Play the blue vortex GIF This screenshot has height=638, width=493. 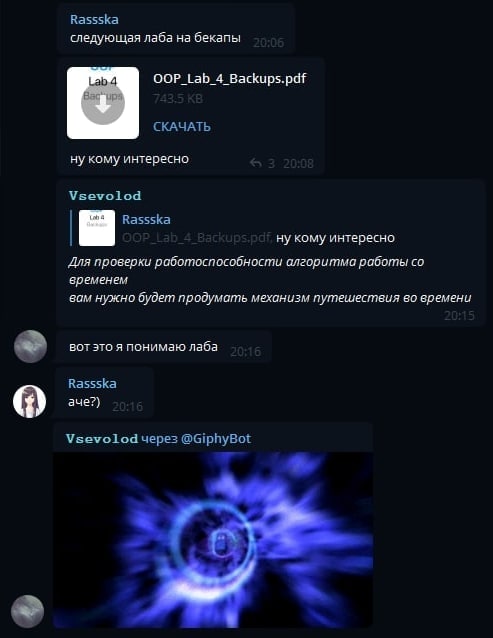click(213, 540)
